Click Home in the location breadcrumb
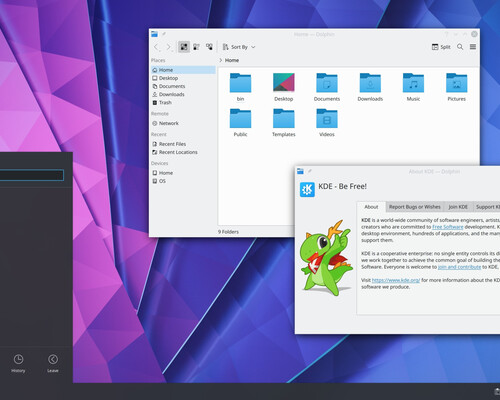This screenshot has height=400, width=500. pos(232,60)
